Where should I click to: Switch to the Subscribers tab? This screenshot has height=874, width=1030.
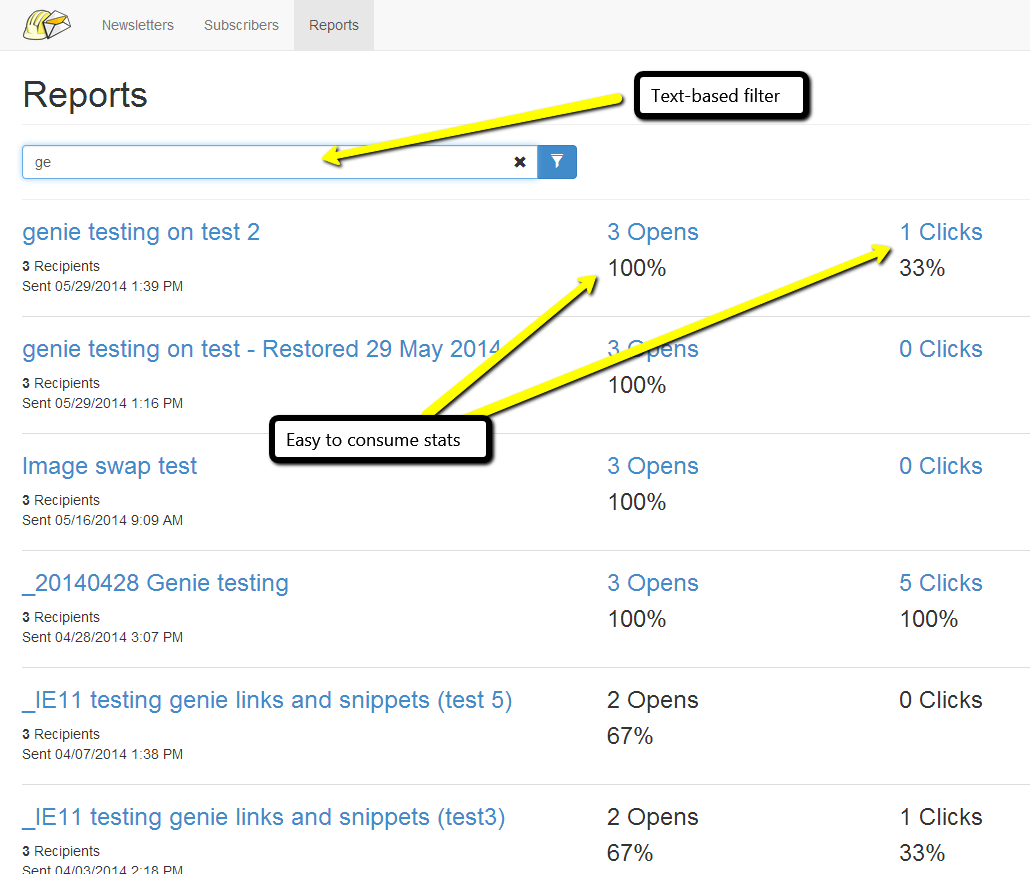[x=241, y=25]
